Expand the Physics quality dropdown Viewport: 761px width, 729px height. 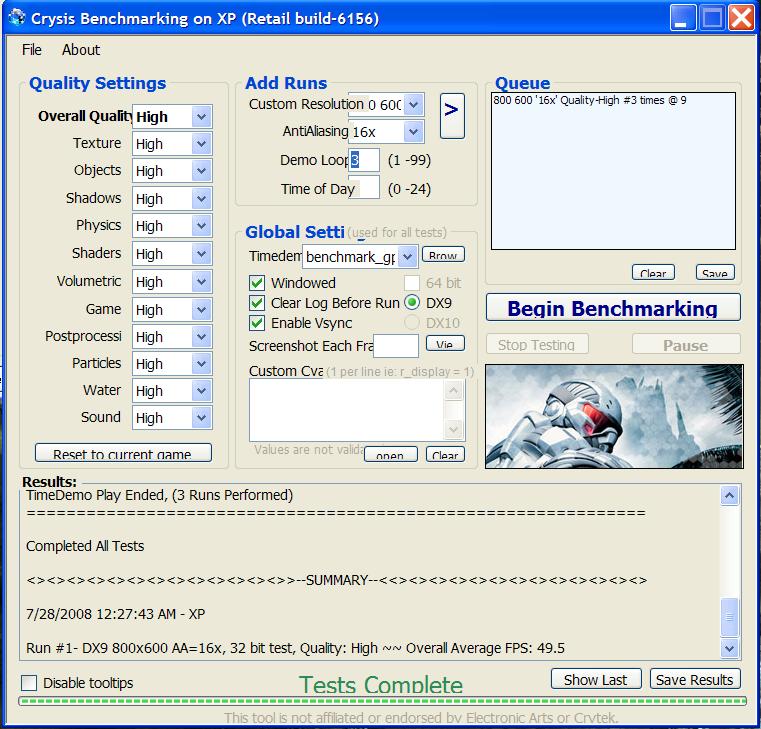point(201,226)
